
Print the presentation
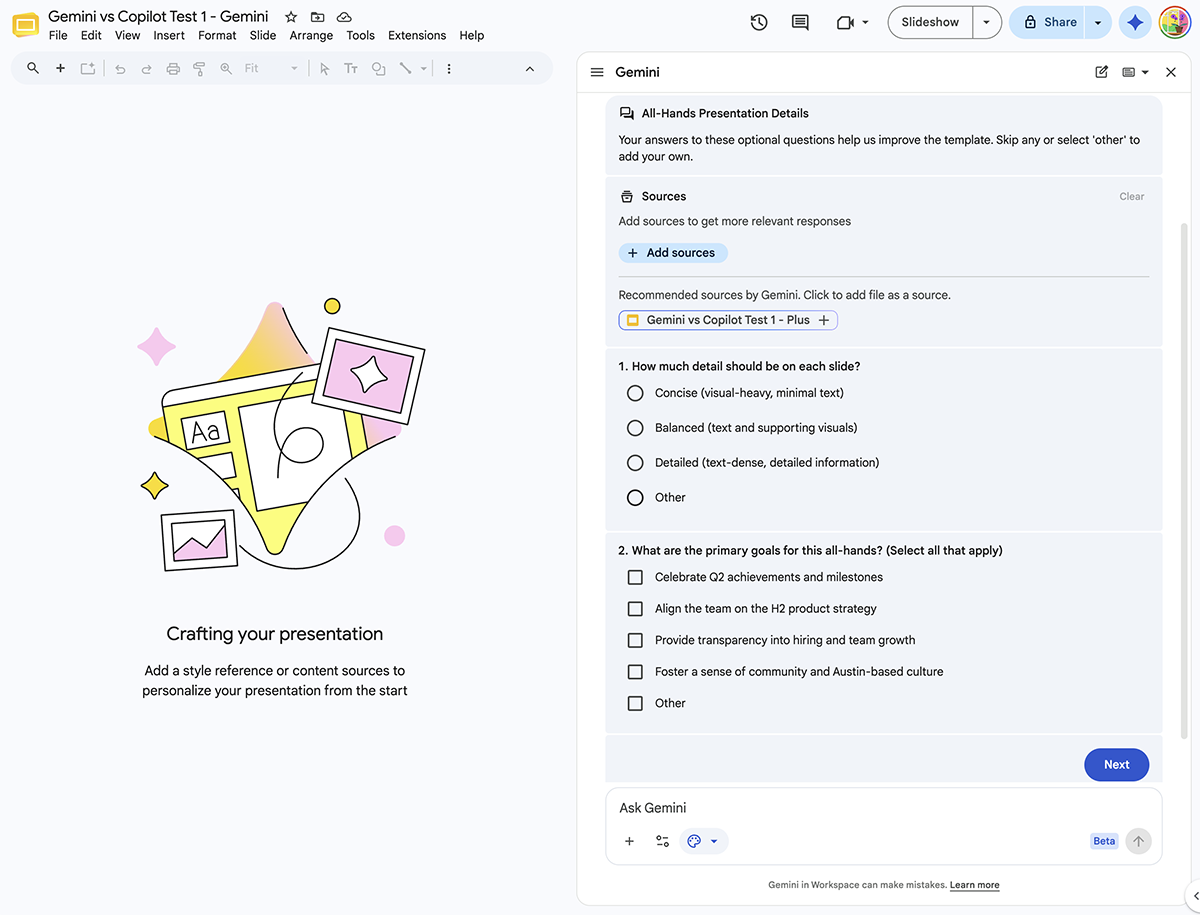pos(173,69)
